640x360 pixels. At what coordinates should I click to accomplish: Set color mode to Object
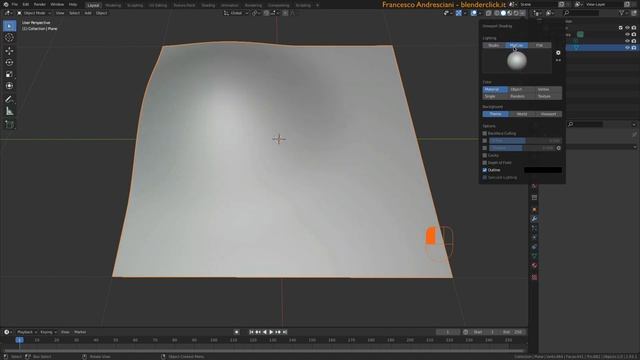click(521, 89)
